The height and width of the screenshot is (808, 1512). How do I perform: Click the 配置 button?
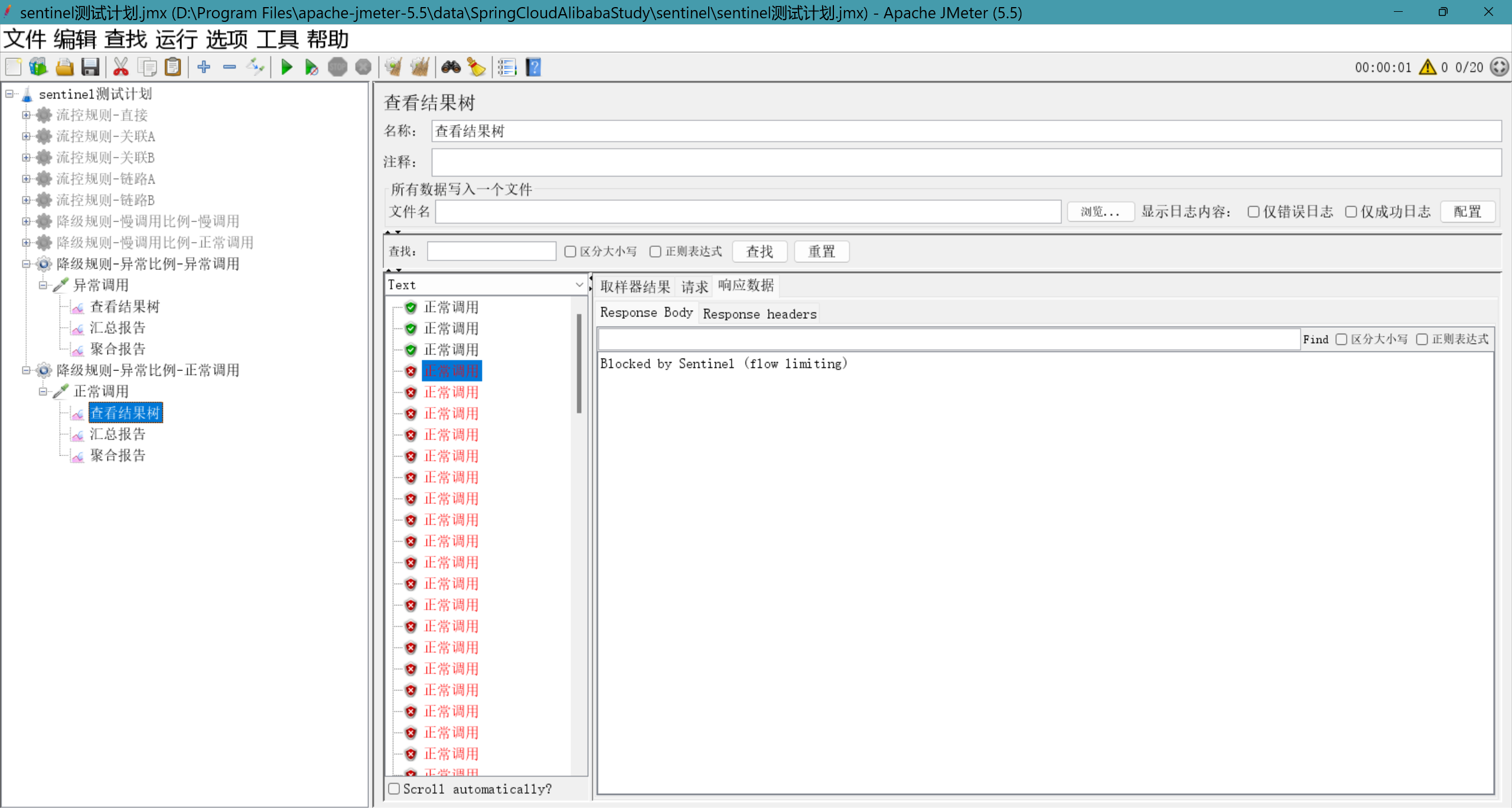tap(1467, 212)
